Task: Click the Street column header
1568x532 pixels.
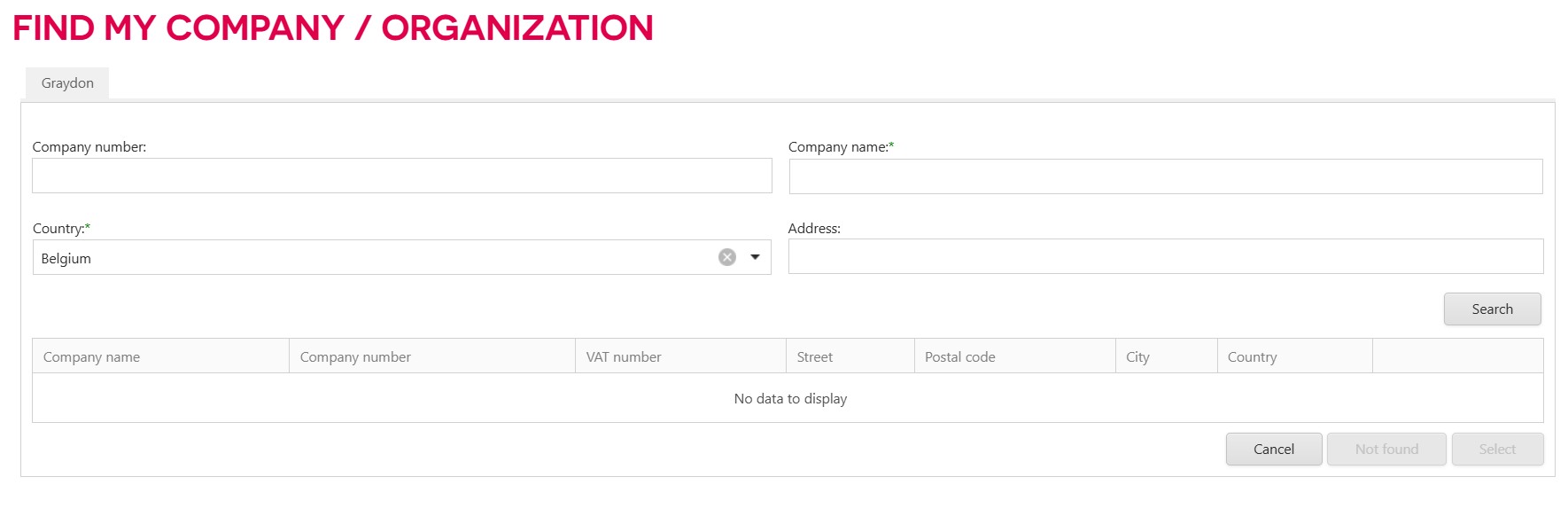Action: click(x=850, y=356)
